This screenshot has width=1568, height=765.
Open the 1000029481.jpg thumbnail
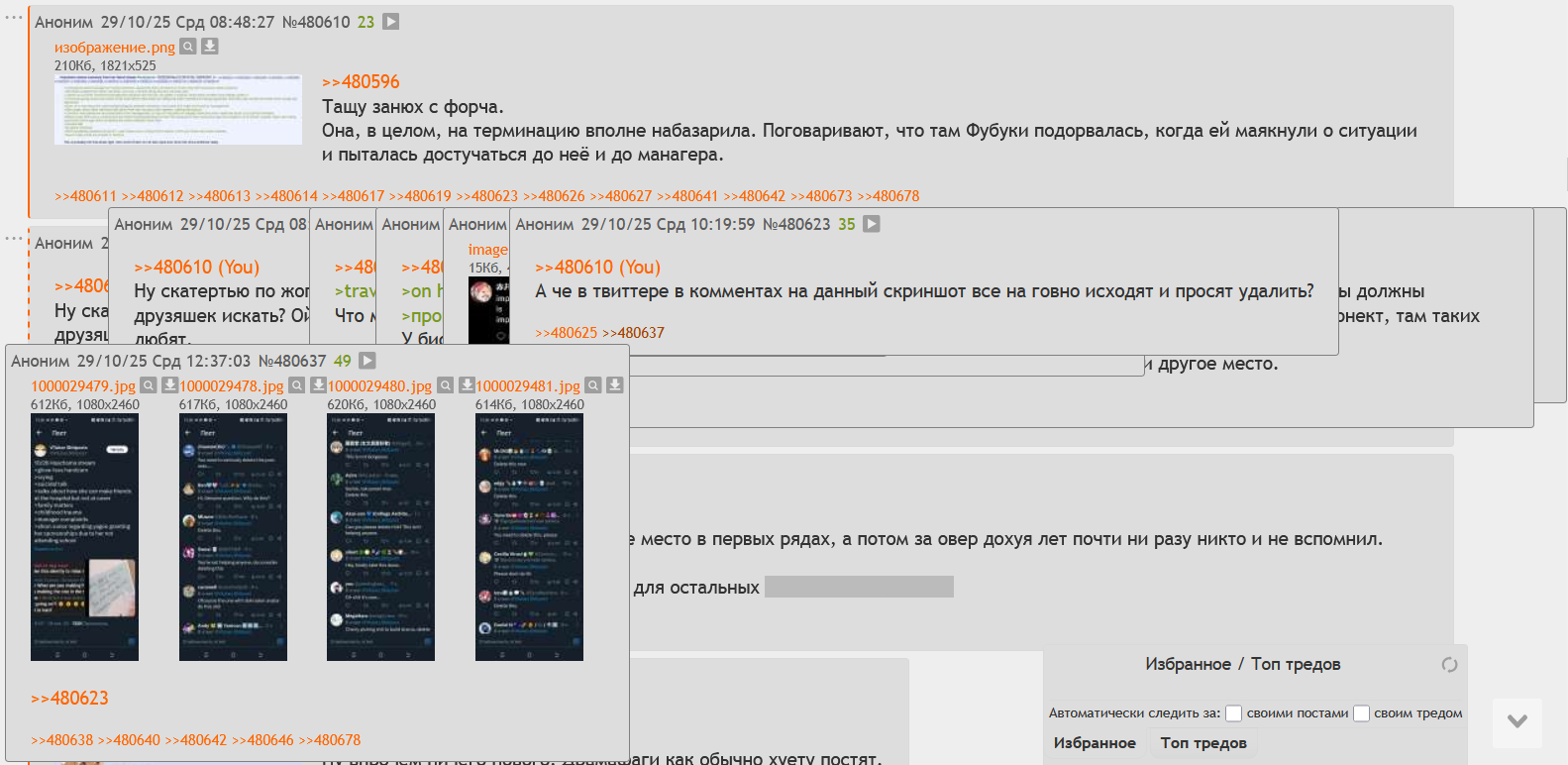click(x=529, y=537)
